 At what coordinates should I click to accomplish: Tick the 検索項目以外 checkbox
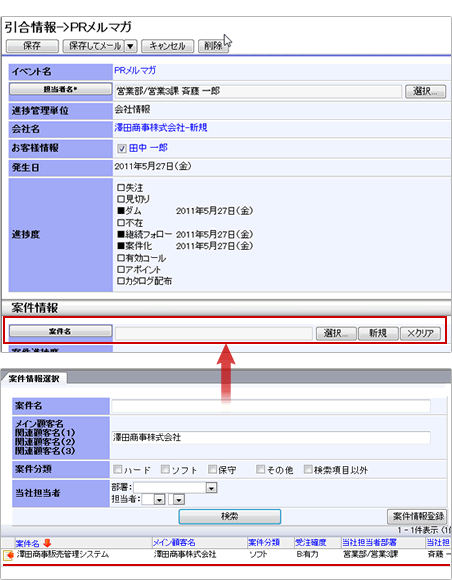click(308, 469)
